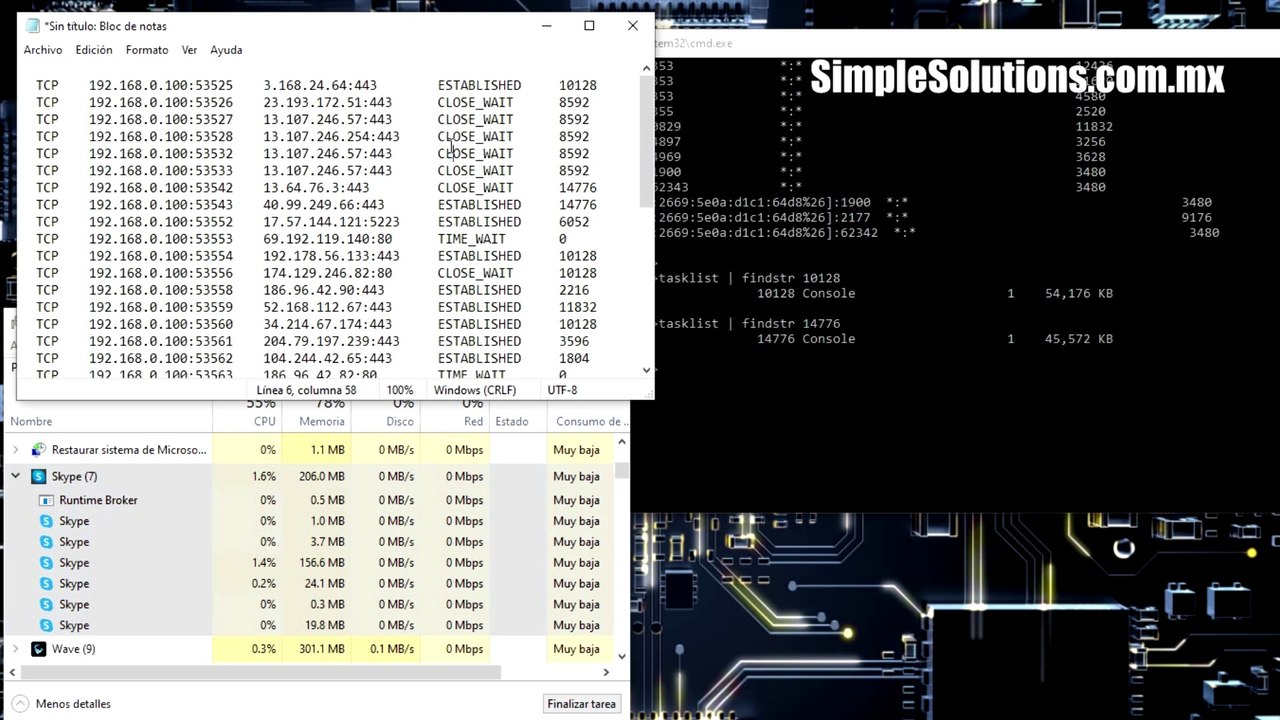Image resolution: width=1280 pixels, height=720 pixels.
Task: Close the Notepad window
Action: pyautogui.click(x=632, y=26)
